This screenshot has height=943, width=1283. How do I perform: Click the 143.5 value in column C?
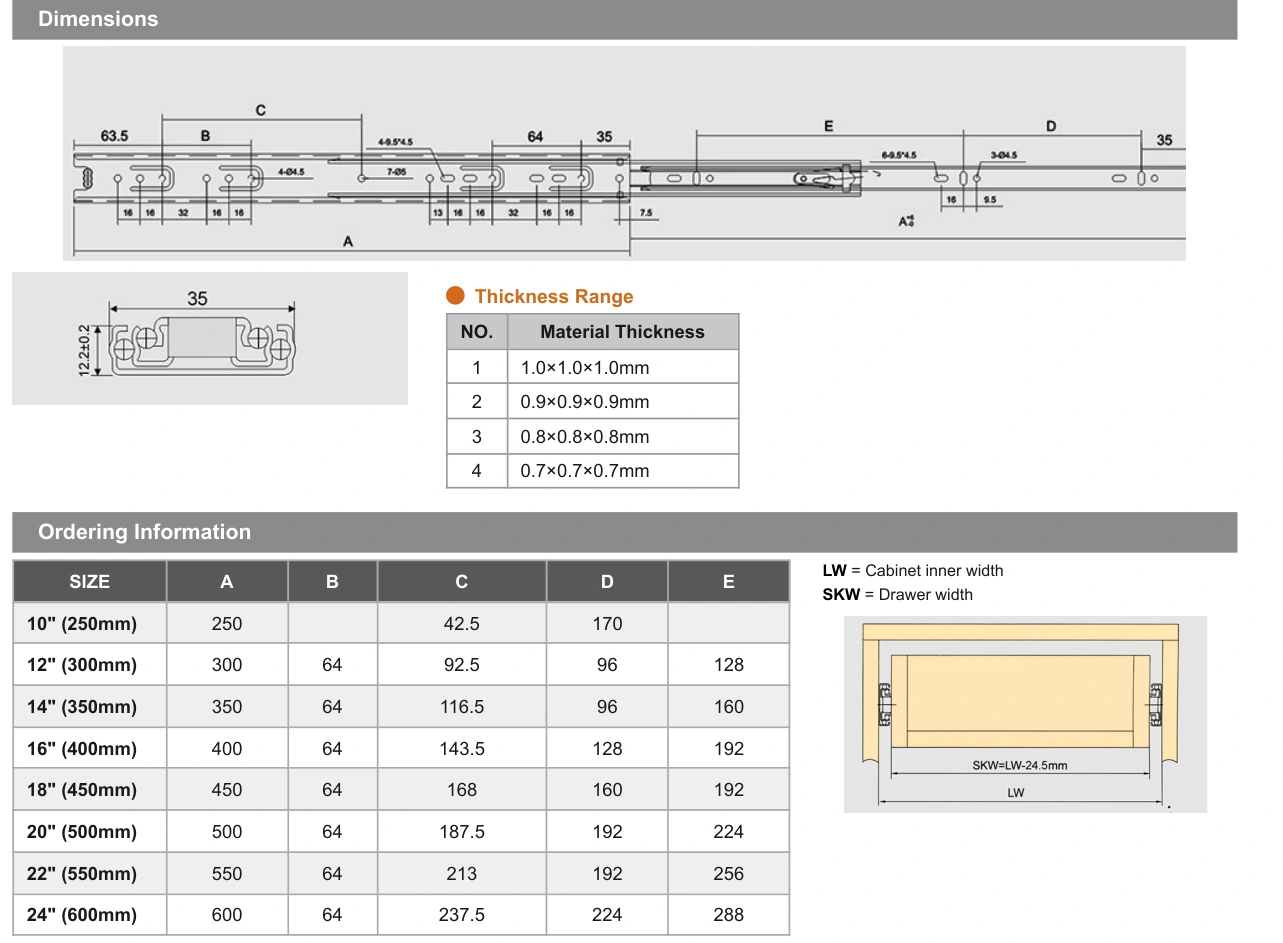pyautogui.click(x=462, y=748)
